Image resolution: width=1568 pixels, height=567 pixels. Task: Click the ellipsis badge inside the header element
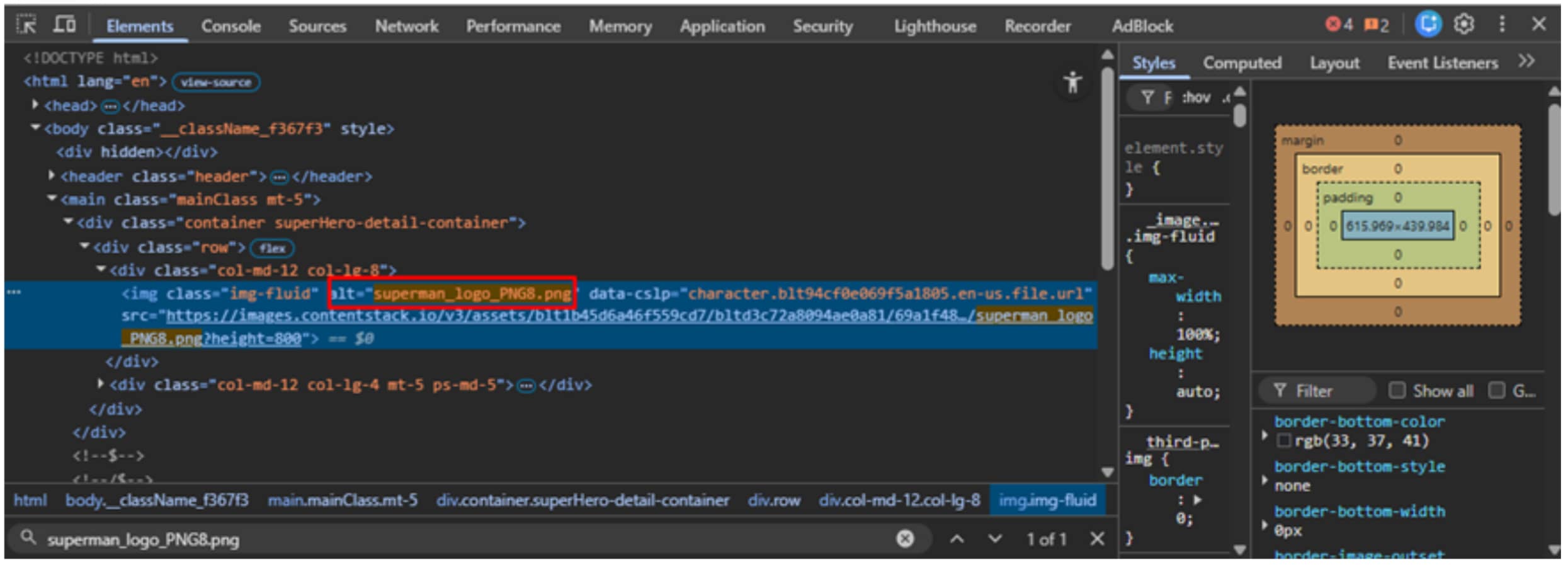(279, 178)
